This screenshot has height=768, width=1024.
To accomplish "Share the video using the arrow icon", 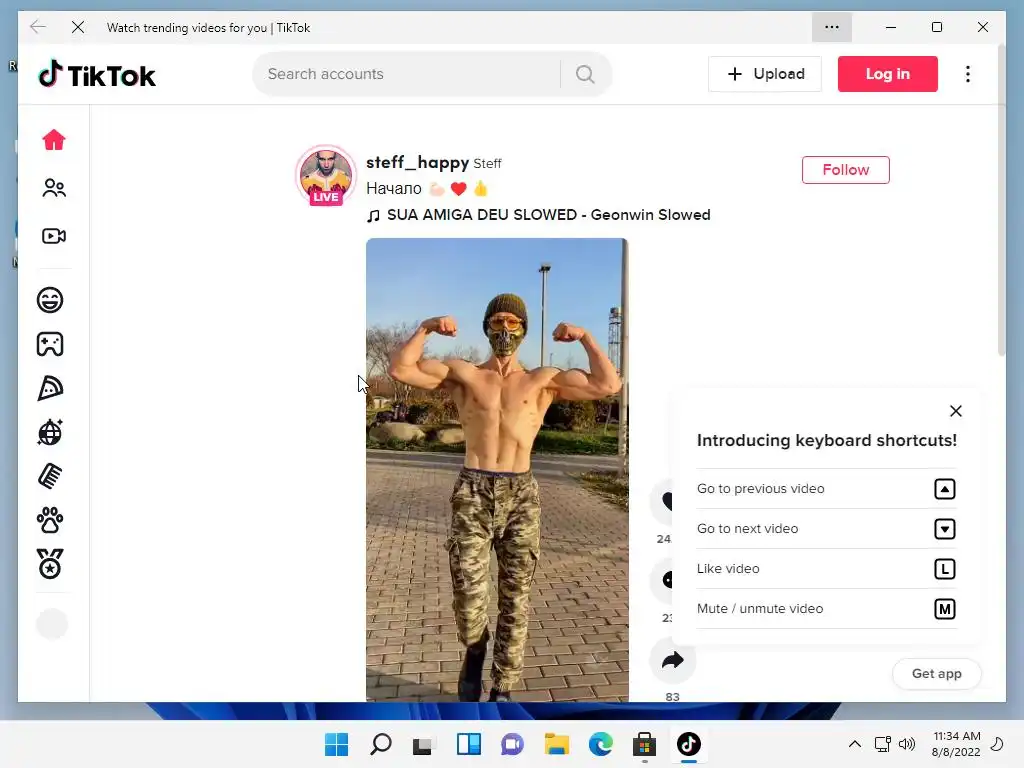I will click(672, 660).
